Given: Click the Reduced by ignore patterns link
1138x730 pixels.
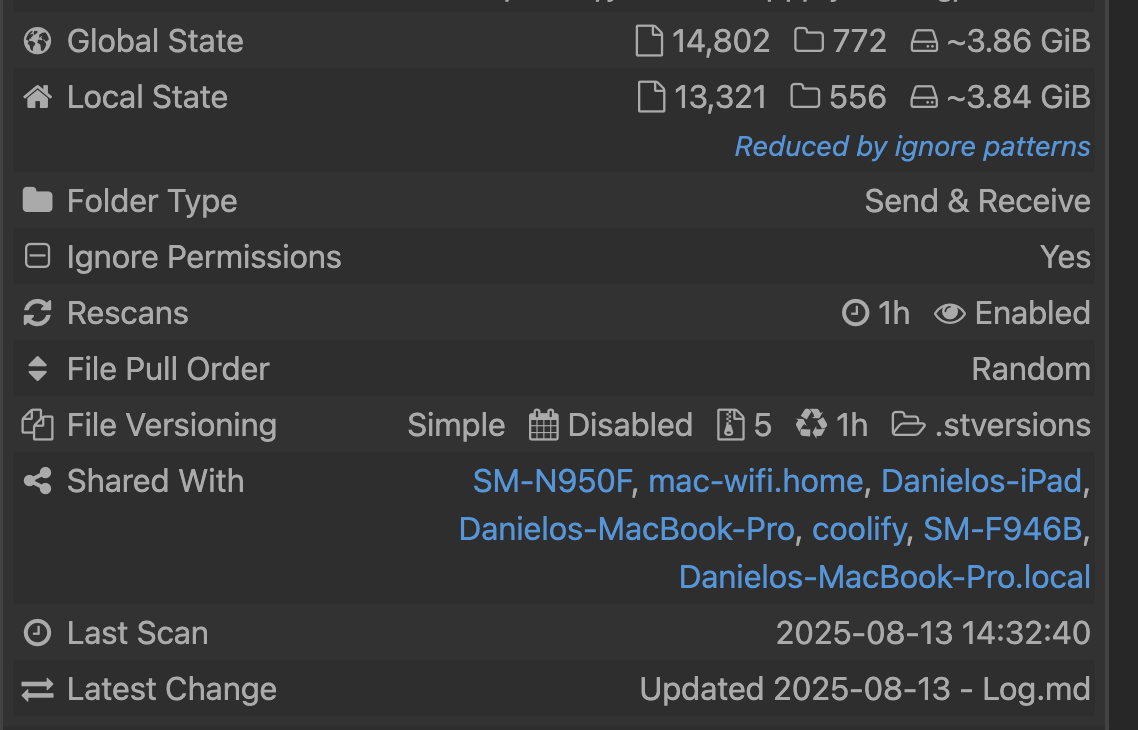Looking at the screenshot, I should coord(912,147).
